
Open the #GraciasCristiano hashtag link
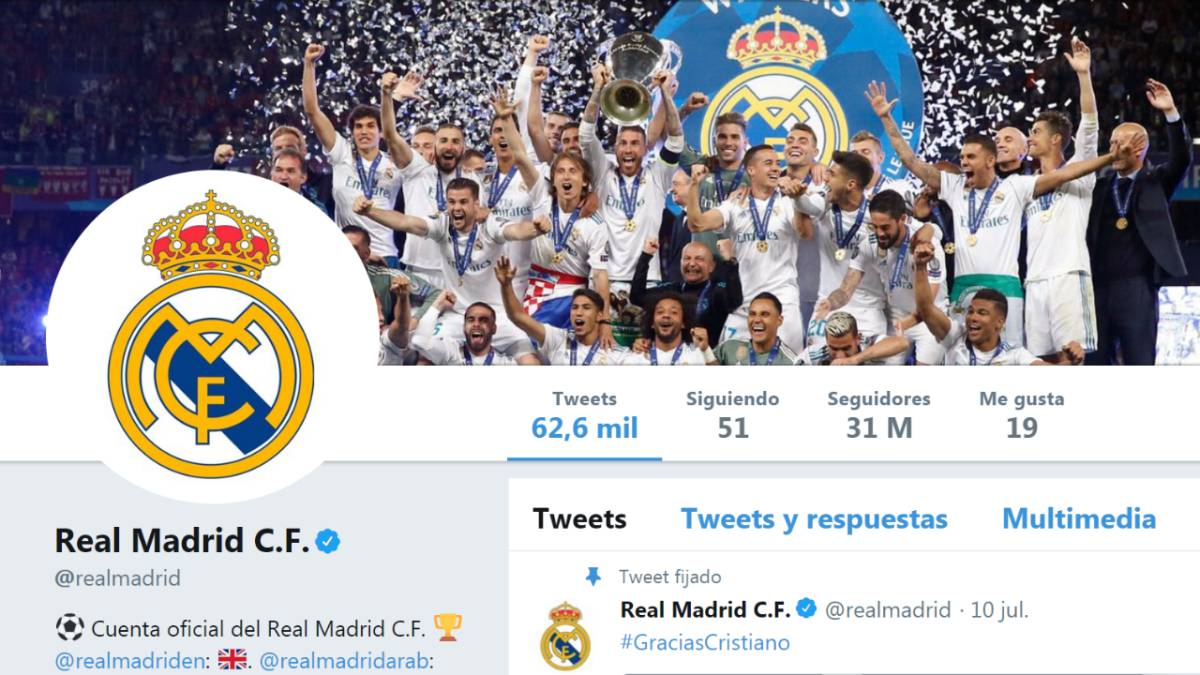[705, 642]
